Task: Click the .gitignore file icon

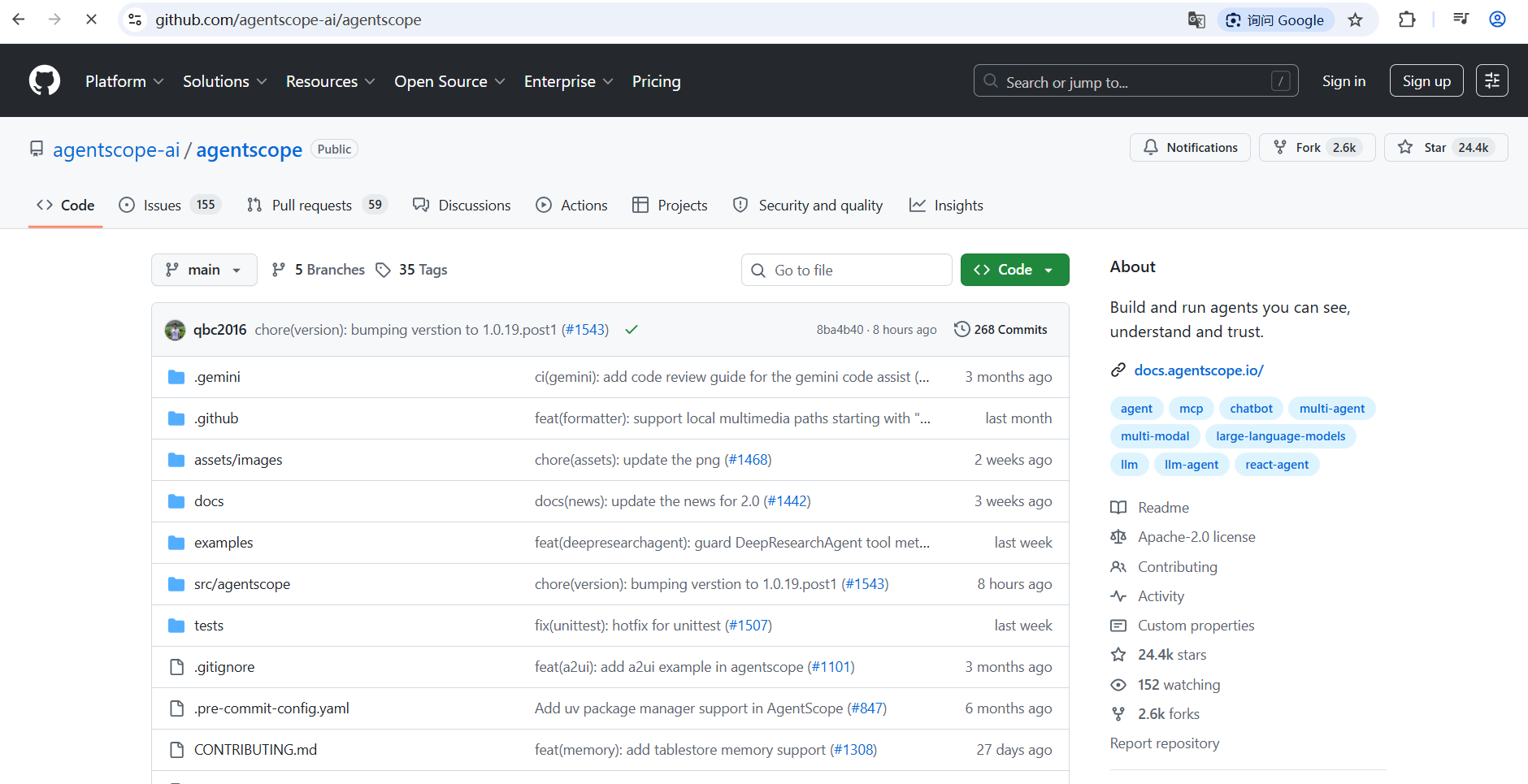Action: point(176,667)
